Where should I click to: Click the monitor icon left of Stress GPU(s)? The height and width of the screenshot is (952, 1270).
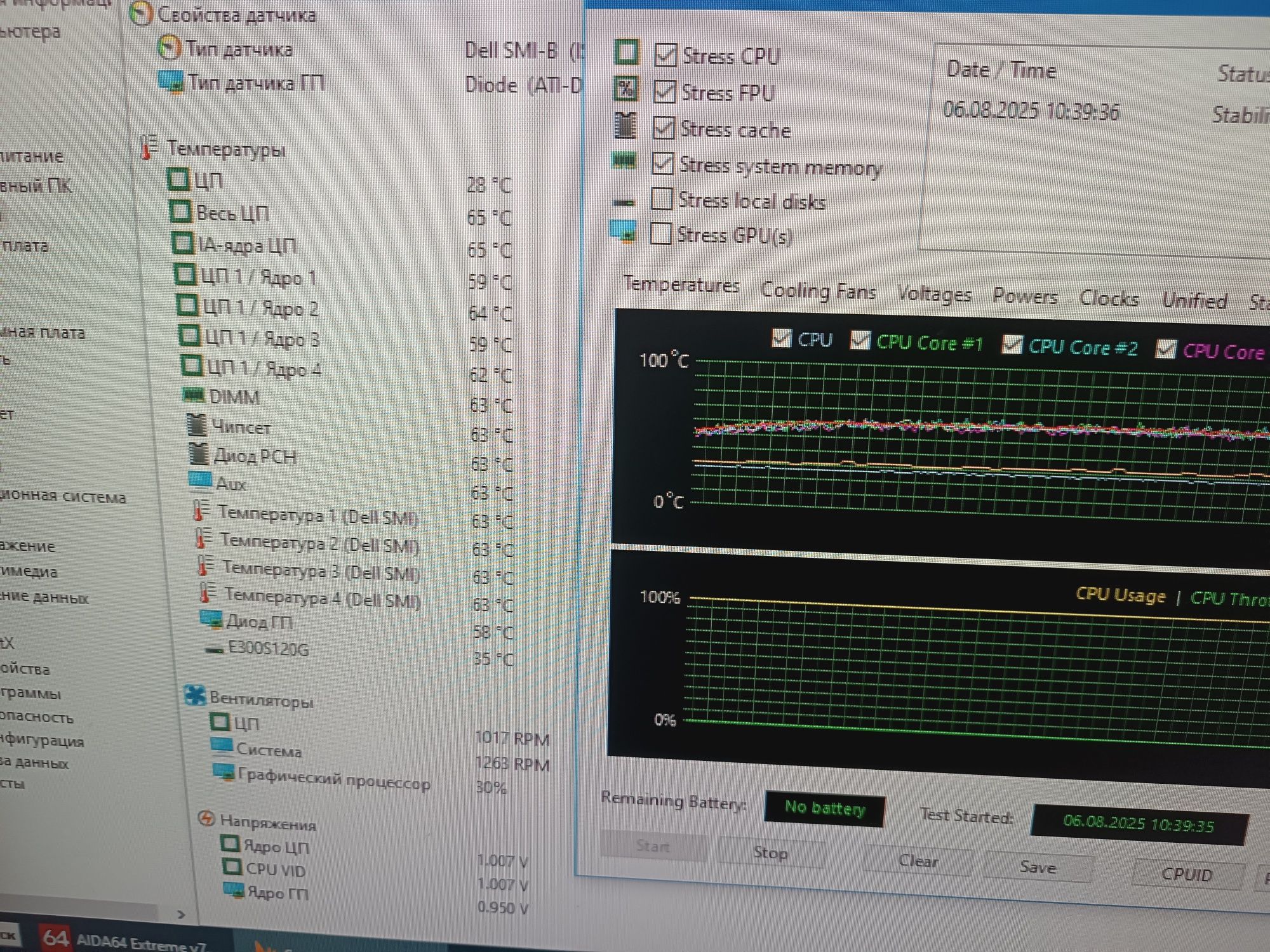623,232
